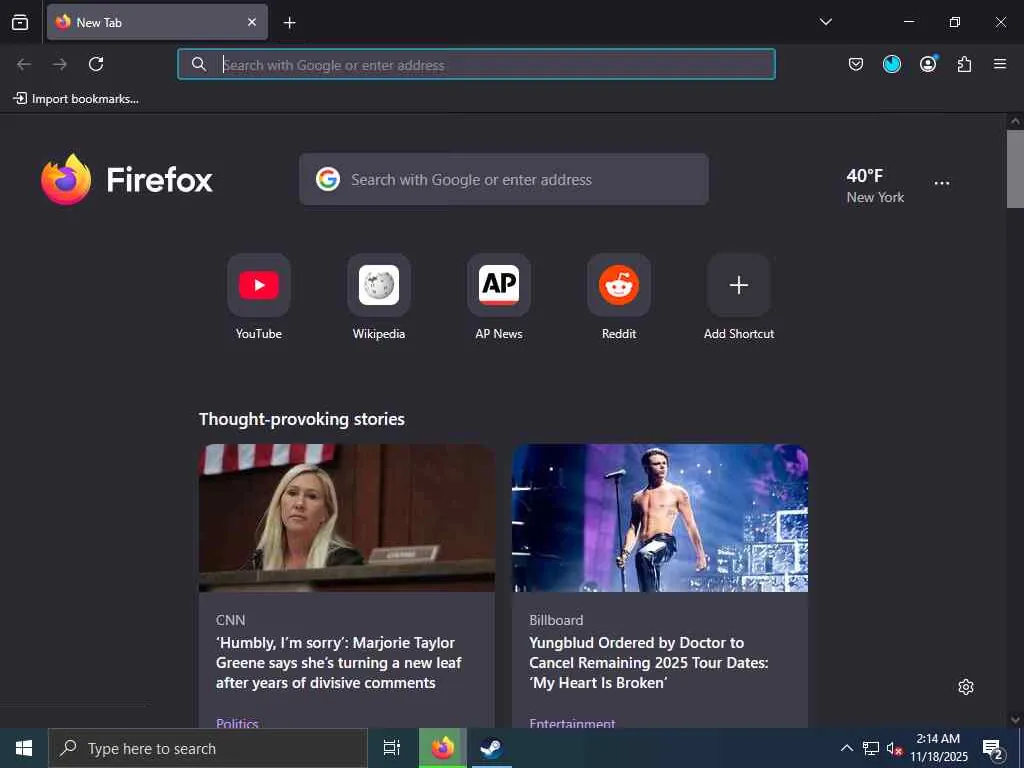
Task: Click the Firefox taskbar icon
Action: 443,748
